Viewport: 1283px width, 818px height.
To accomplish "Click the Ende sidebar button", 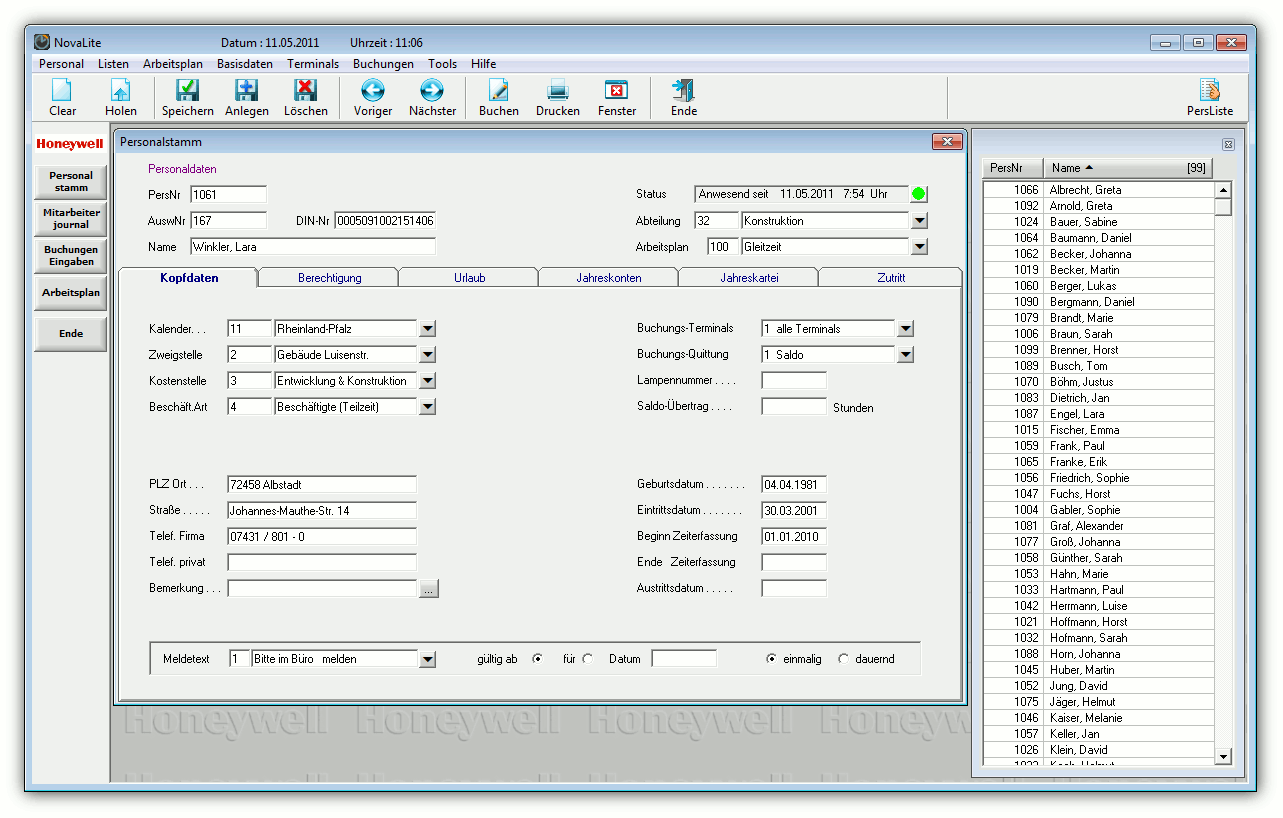I will pos(70,334).
